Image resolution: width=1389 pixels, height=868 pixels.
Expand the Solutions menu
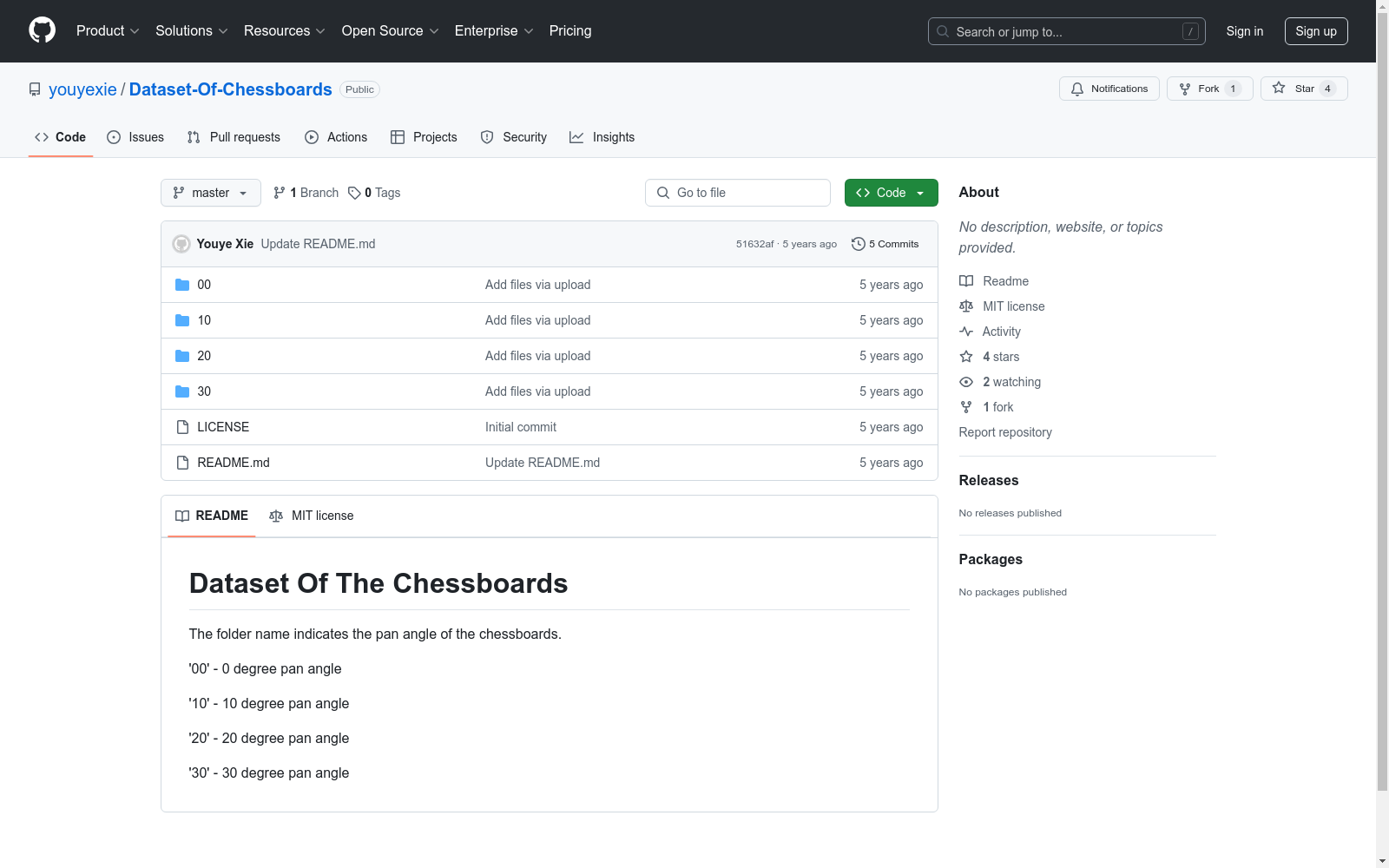click(x=192, y=30)
